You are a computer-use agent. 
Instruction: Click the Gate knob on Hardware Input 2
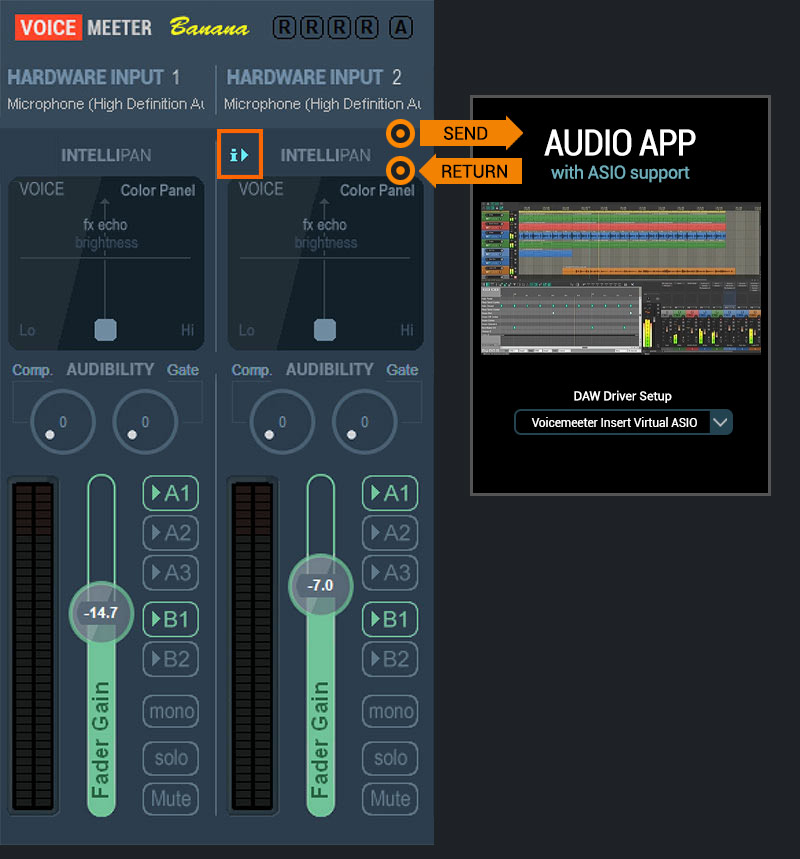(x=364, y=421)
